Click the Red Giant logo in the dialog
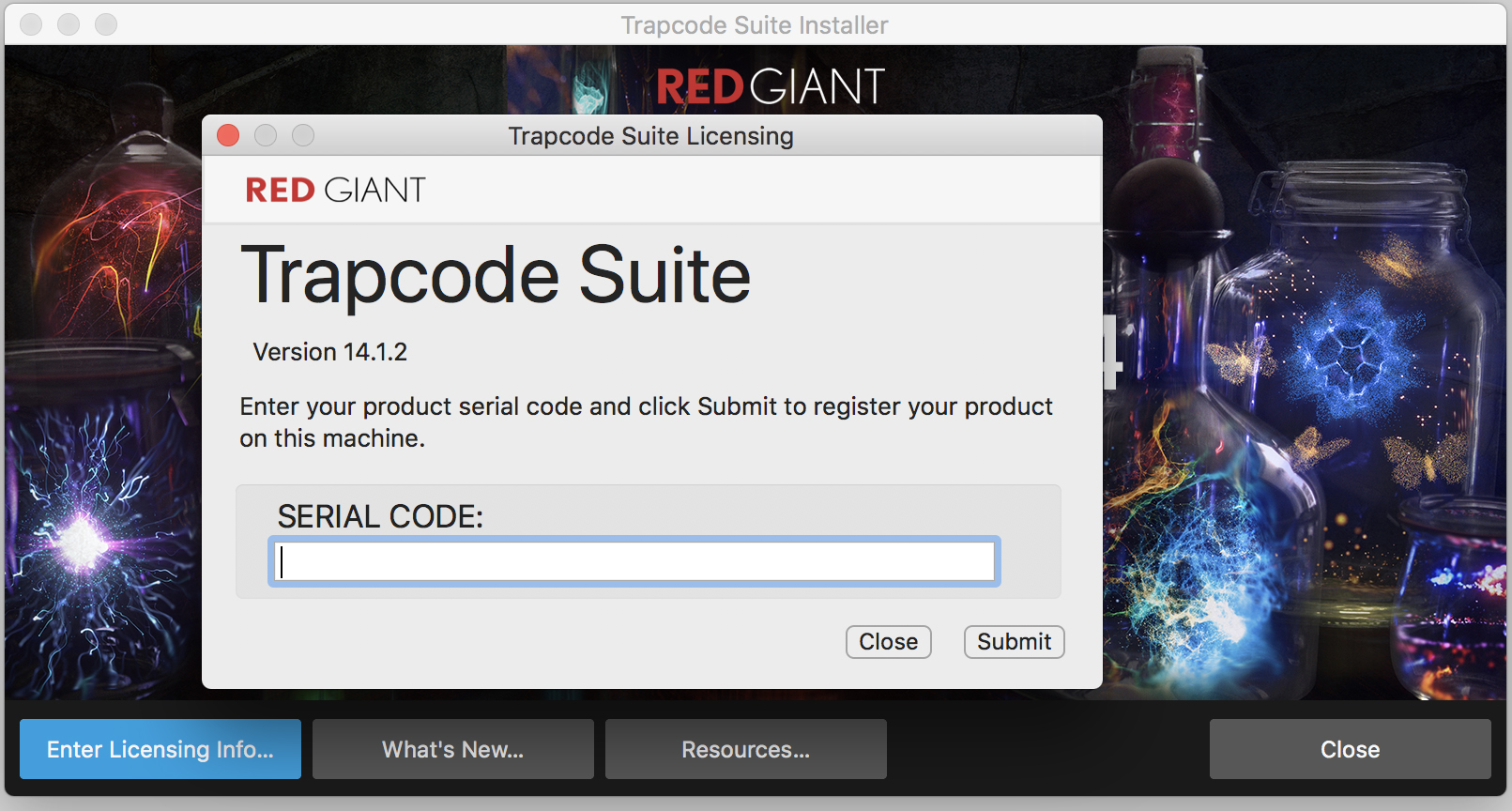Screen dimensions: 1512x811 pyautogui.click(x=335, y=191)
